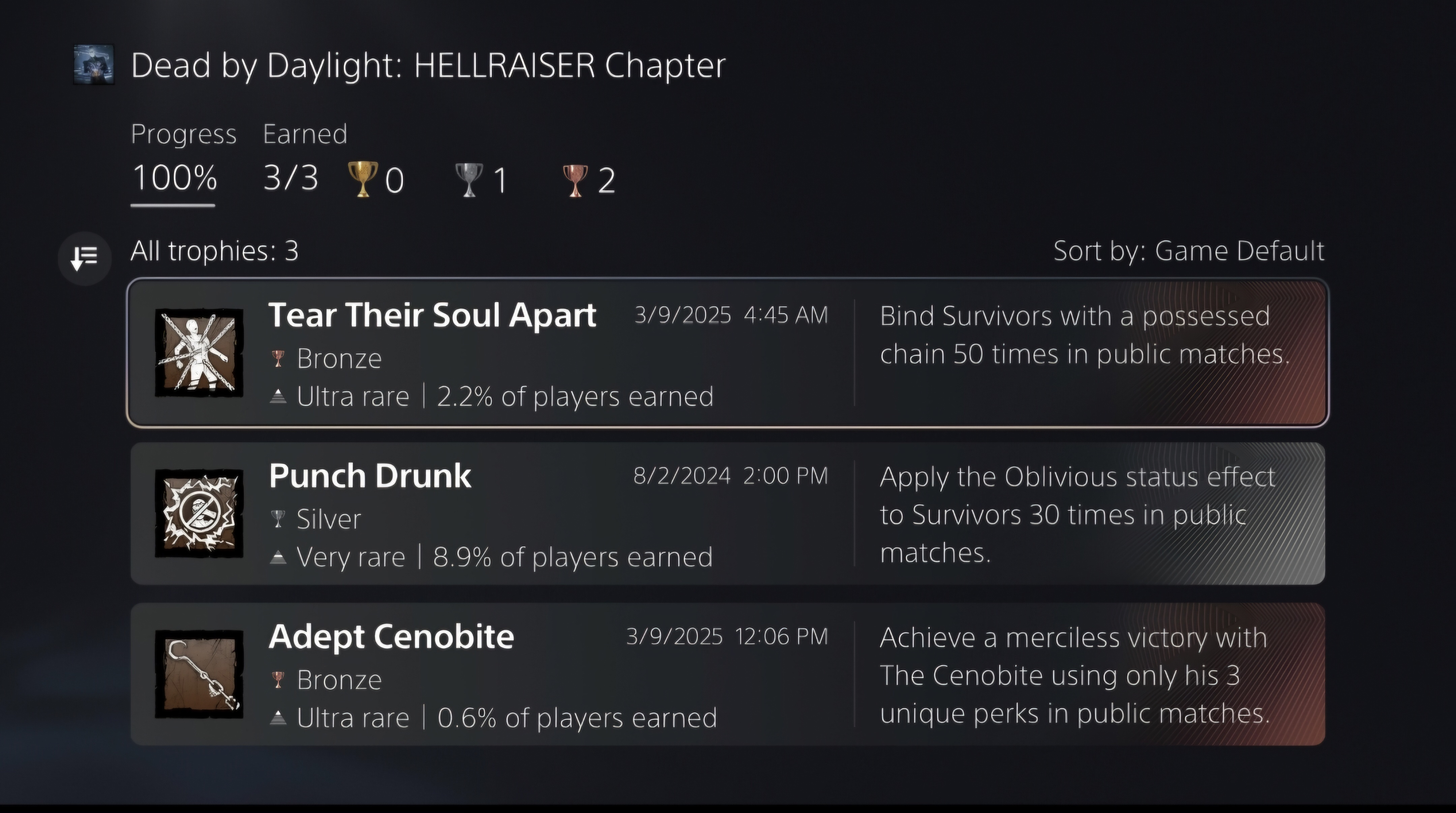Click Adept Cenobite merciless victory description

click(x=1074, y=675)
